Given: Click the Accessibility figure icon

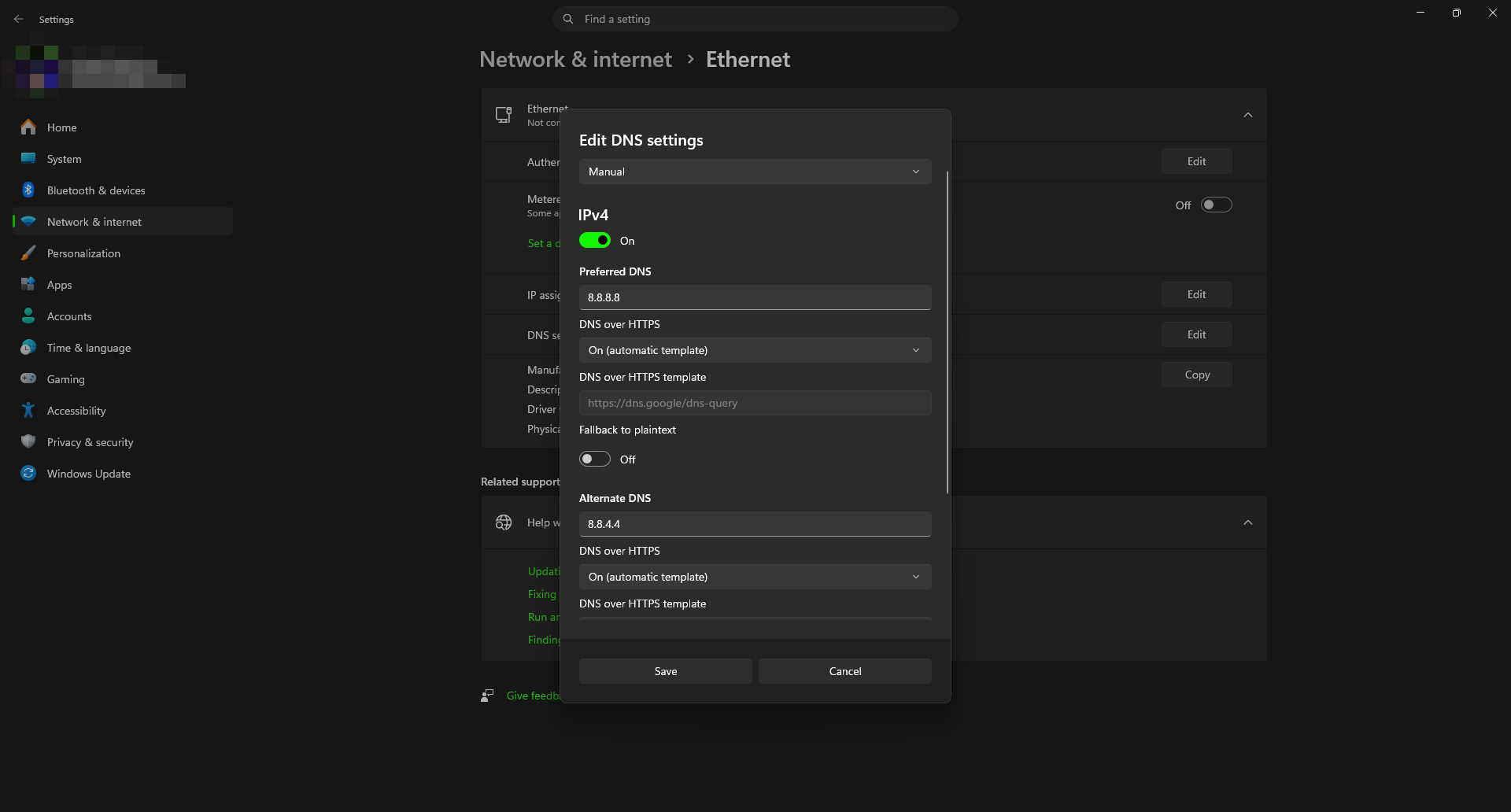Looking at the screenshot, I should [28, 410].
